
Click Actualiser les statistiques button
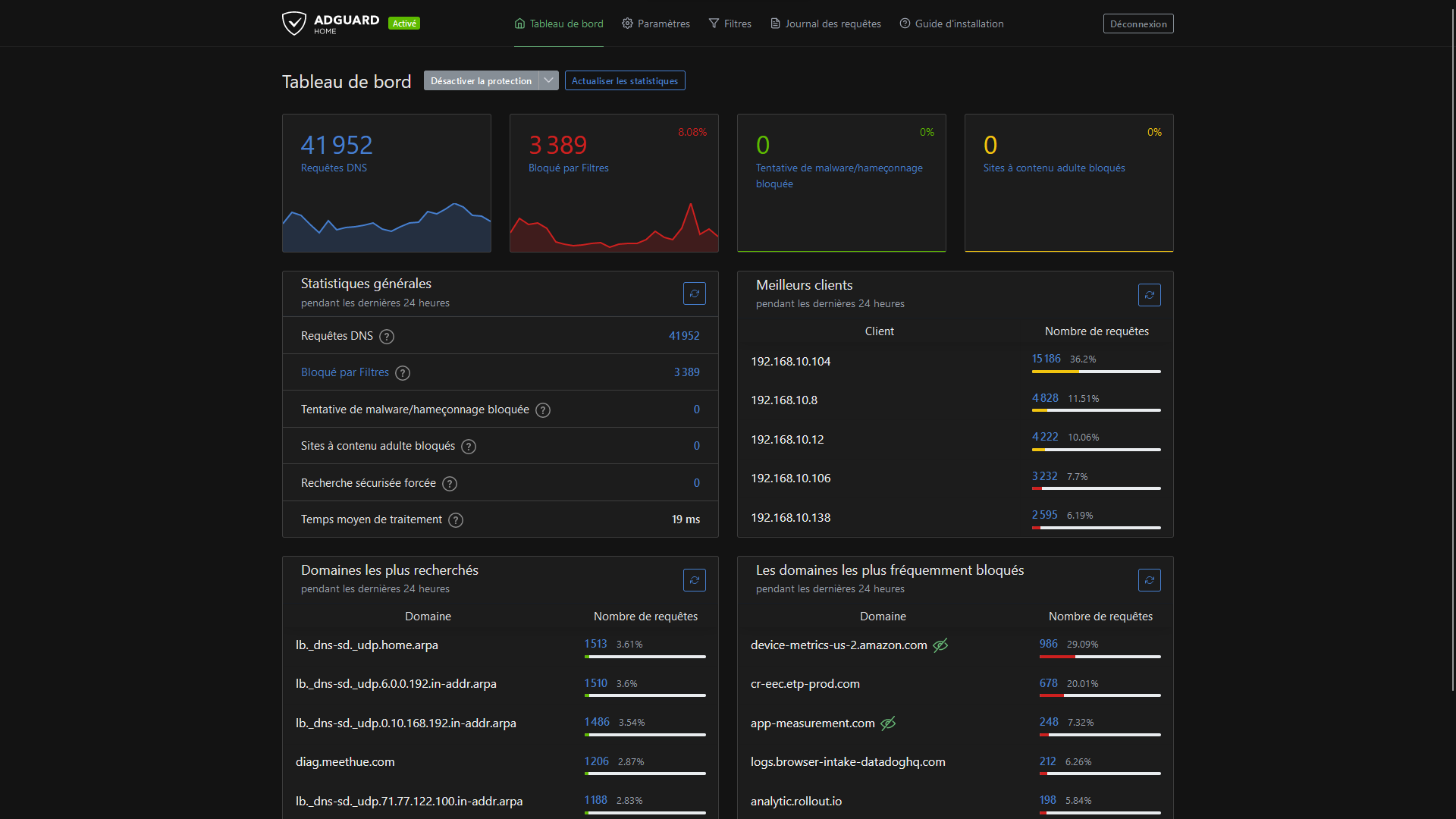[x=625, y=80]
